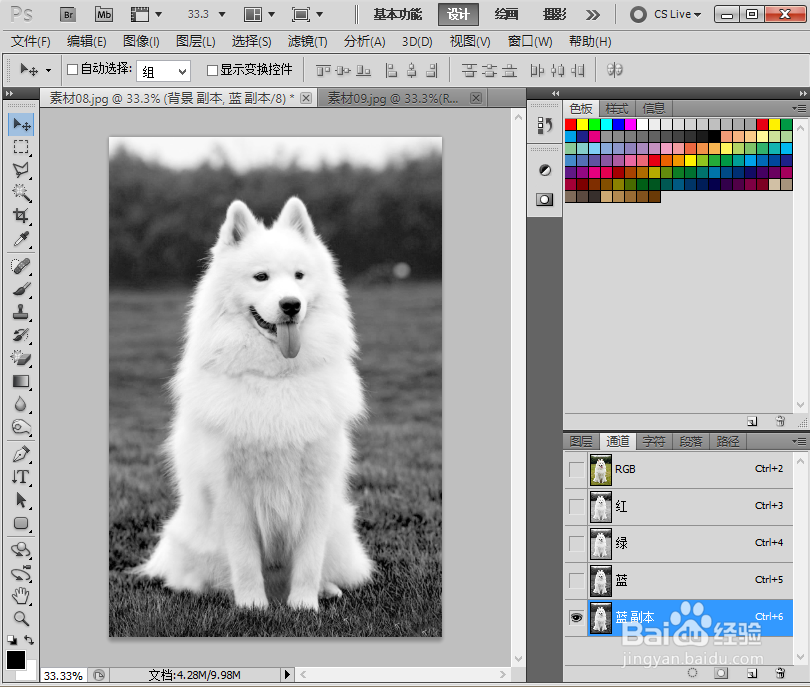Expand the CS Live menu
Viewport: 810px width, 687px height.
[x=665, y=14]
